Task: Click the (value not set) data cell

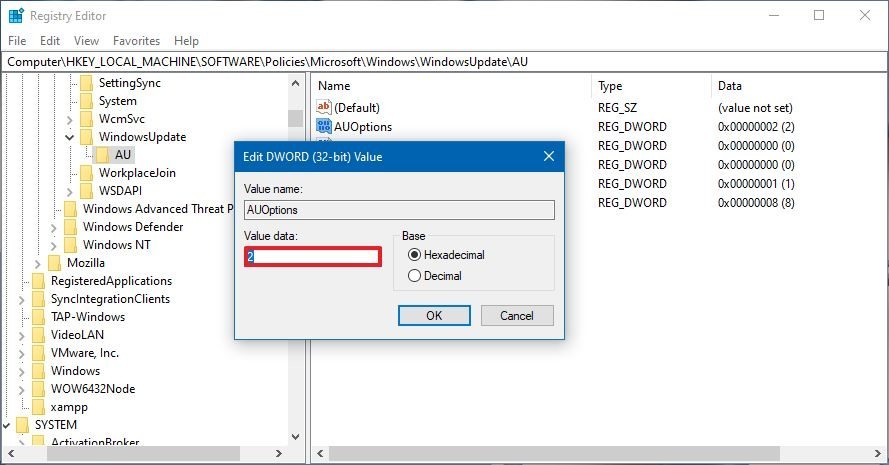Action: tap(755, 108)
